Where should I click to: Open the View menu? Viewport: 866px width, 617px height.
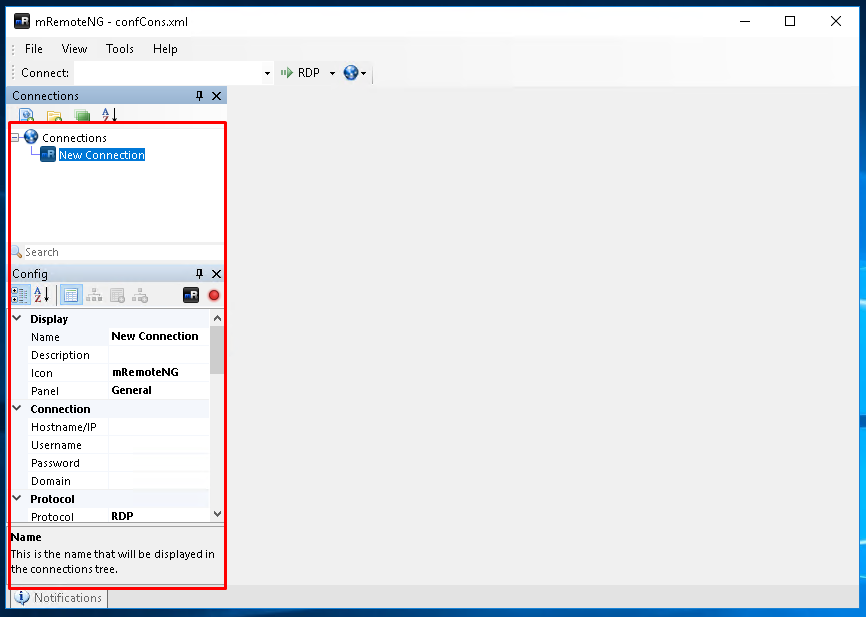(x=74, y=48)
